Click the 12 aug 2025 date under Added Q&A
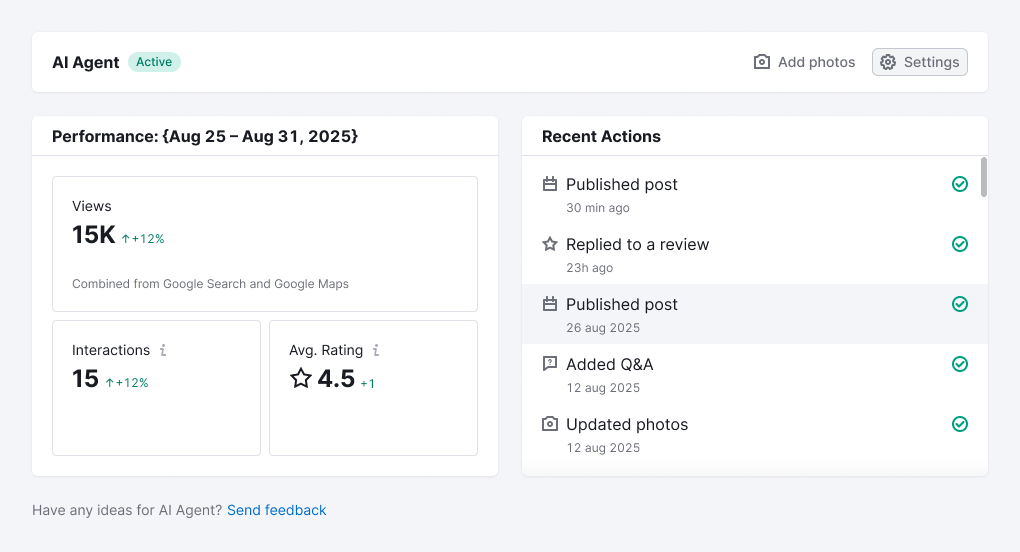Image resolution: width=1020 pixels, height=552 pixels. click(x=603, y=388)
